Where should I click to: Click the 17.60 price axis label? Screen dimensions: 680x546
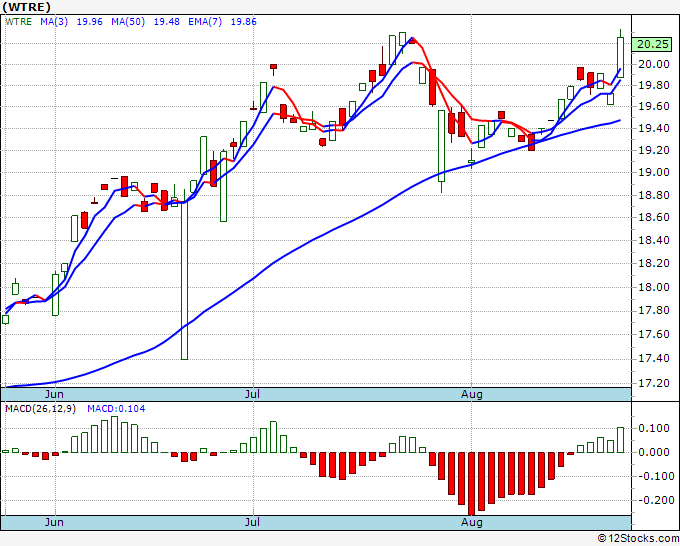click(x=654, y=334)
